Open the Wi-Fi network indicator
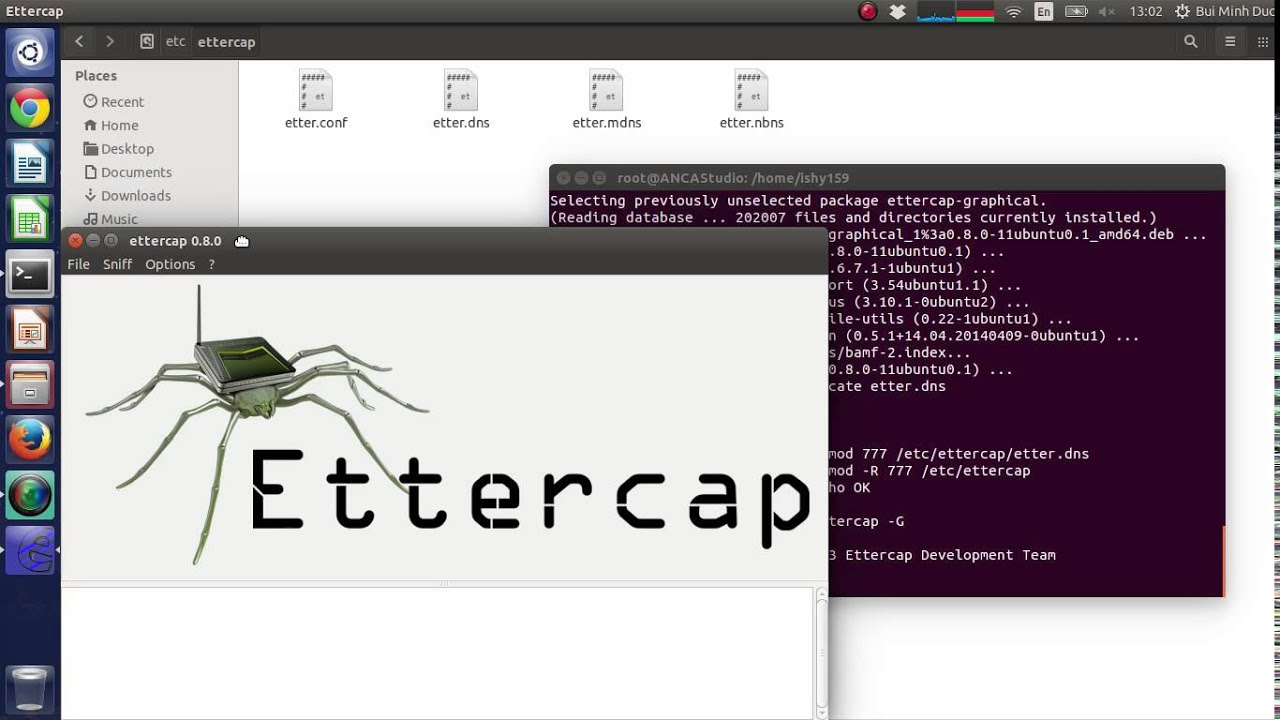This screenshot has height=720, width=1280. point(1013,11)
